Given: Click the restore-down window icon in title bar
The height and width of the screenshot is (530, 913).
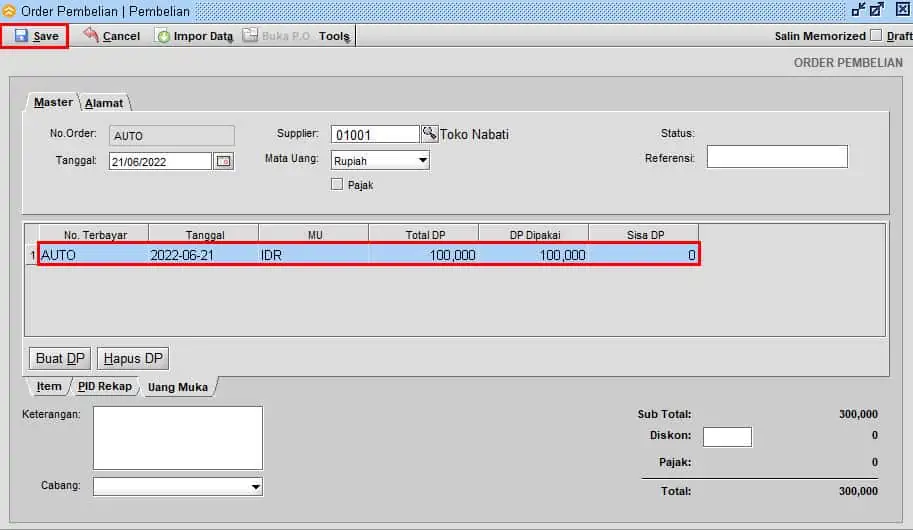Looking at the screenshot, I should coord(858,9).
